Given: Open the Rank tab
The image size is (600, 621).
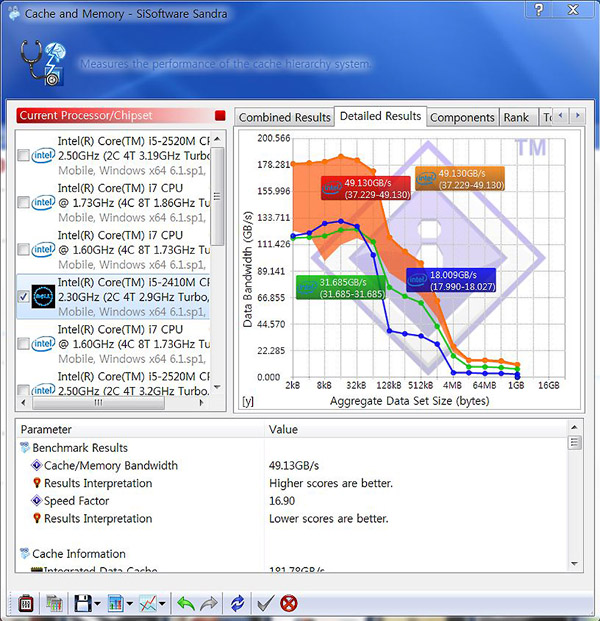Looking at the screenshot, I should (517, 118).
